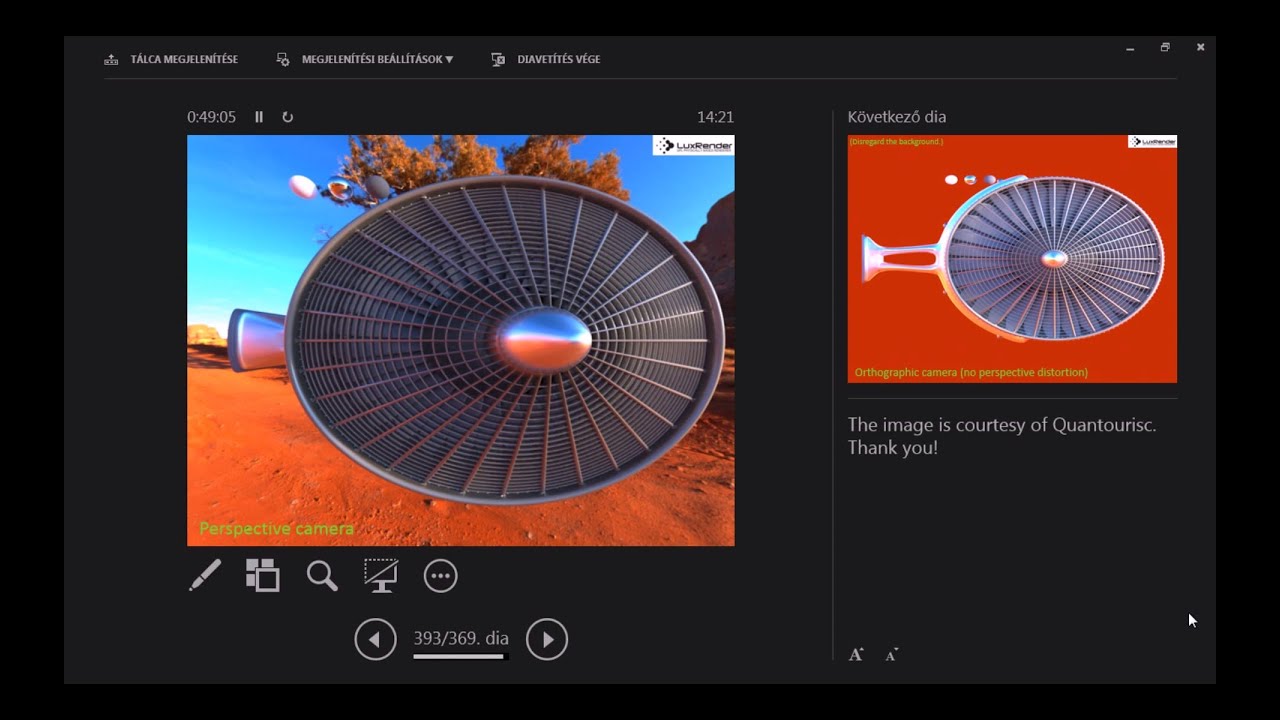The width and height of the screenshot is (1280, 720).
Task: Click the current Perspective camera slide preview
Action: click(460, 340)
